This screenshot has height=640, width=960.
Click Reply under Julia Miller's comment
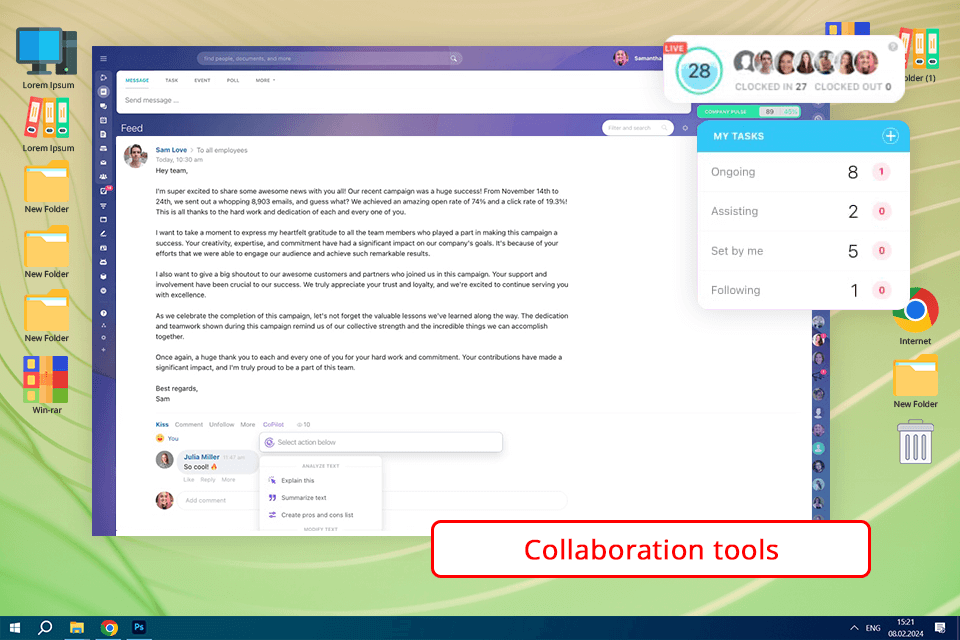click(x=208, y=480)
